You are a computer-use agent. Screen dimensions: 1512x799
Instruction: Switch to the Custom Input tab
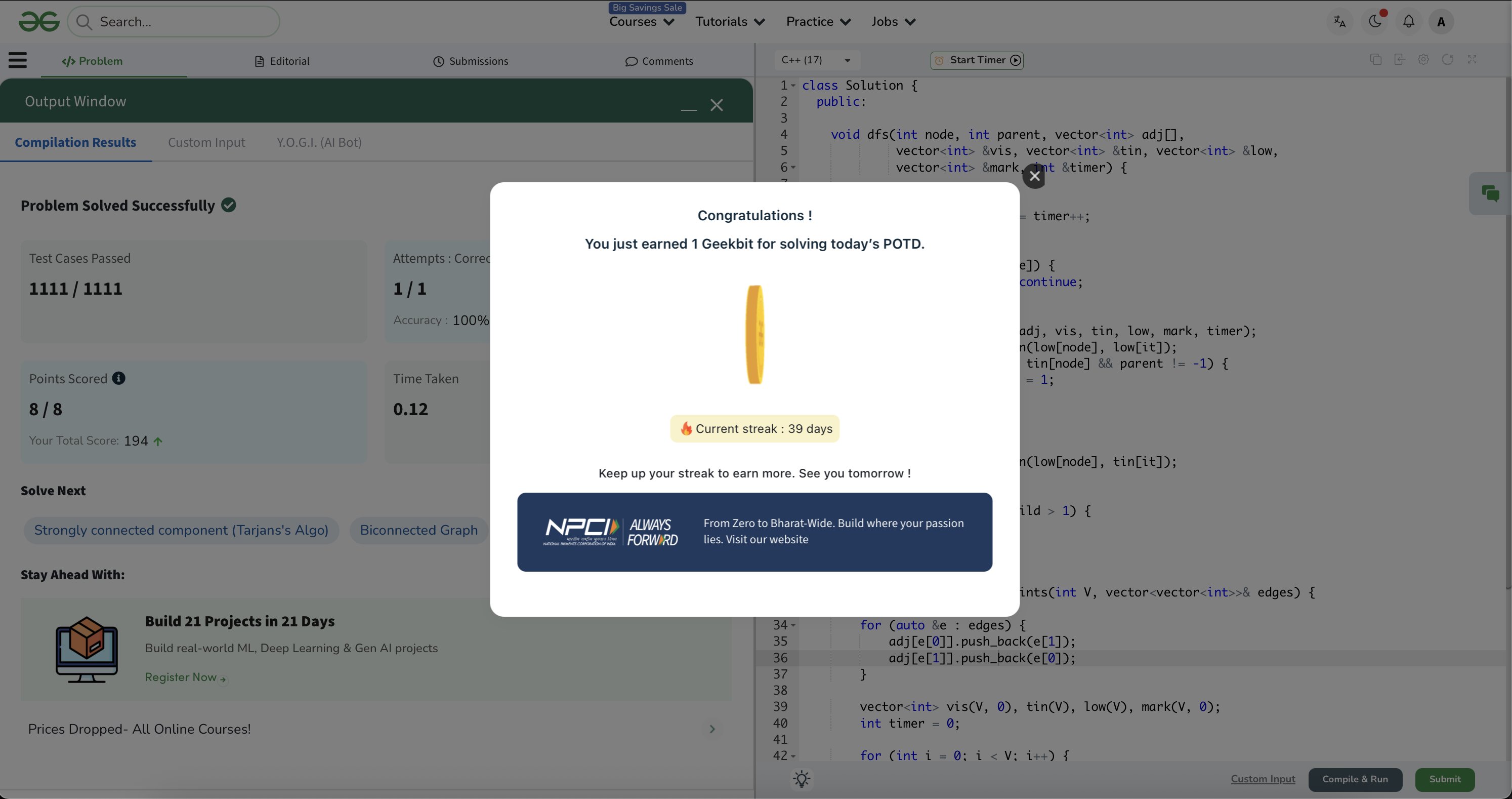click(206, 143)
